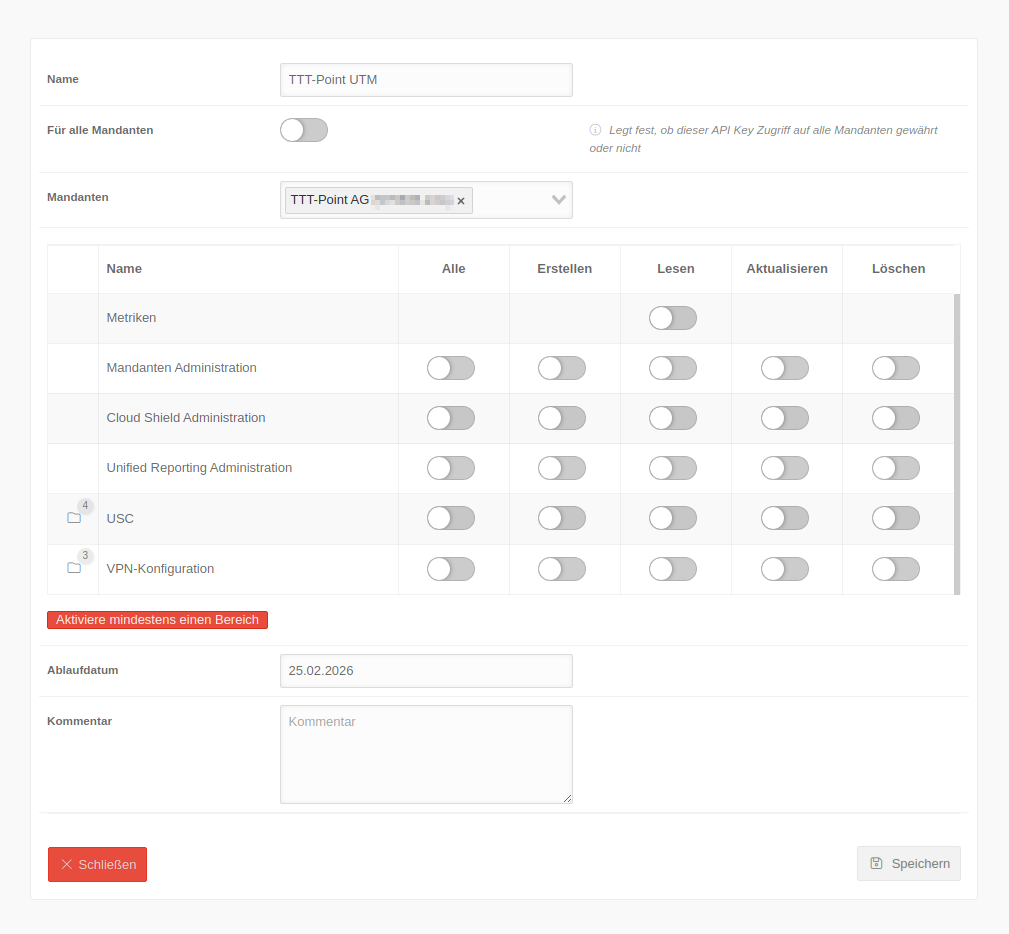Click into the Kommentar text area
Image resolution: width=1009 pixels, height=934 pixels.
pos(426,754)
